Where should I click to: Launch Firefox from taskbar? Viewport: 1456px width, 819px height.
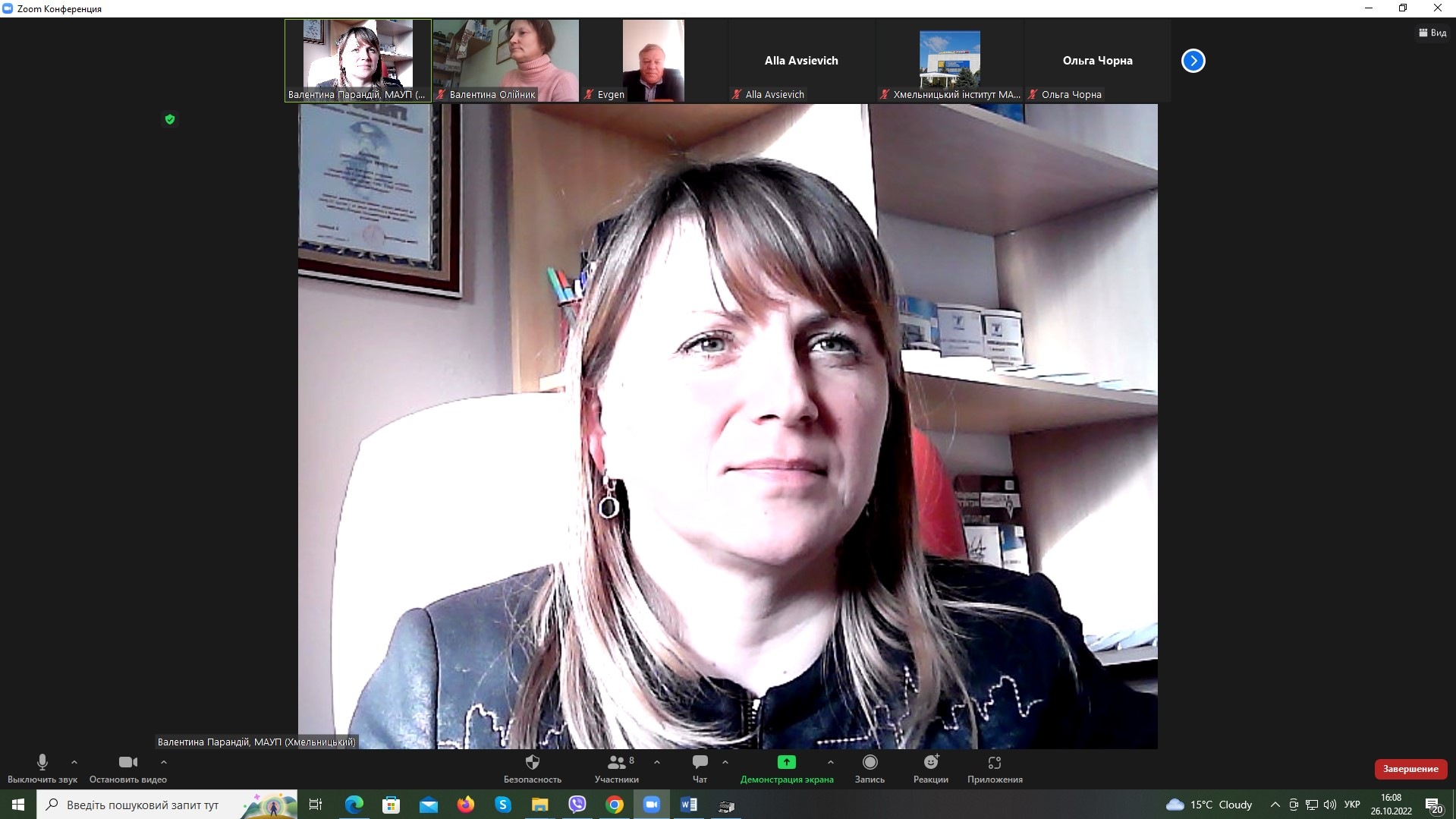tap(466, 805)
